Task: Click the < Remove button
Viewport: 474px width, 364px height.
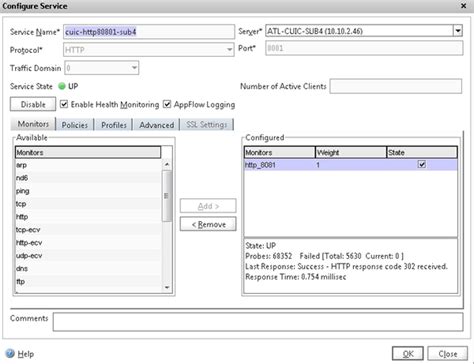Action: tap(208, 224)
